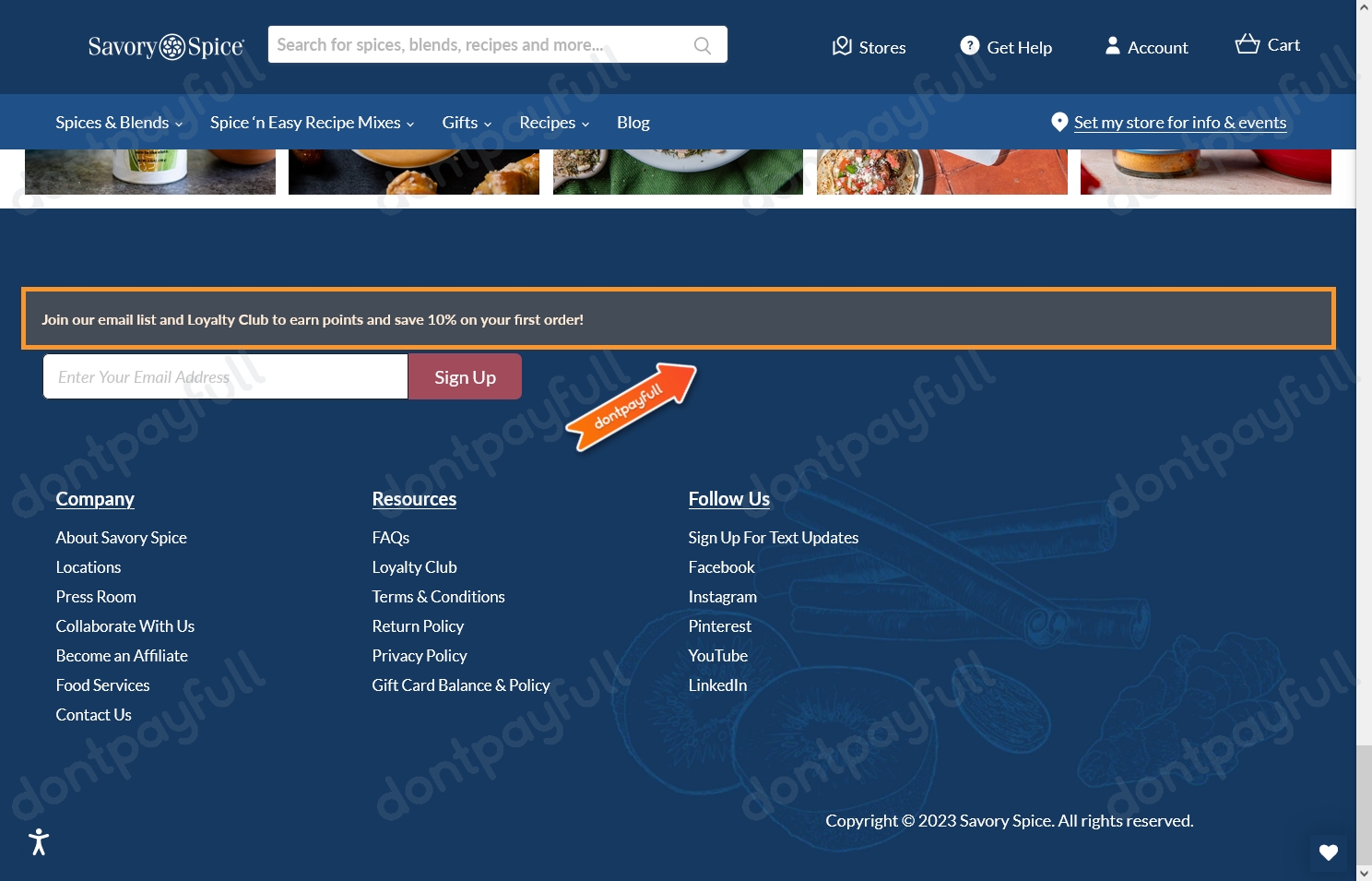Click the search magnifying glass icon
Image resolution: width=1372 pixels, height=881 pixels.
pos(702,44)
